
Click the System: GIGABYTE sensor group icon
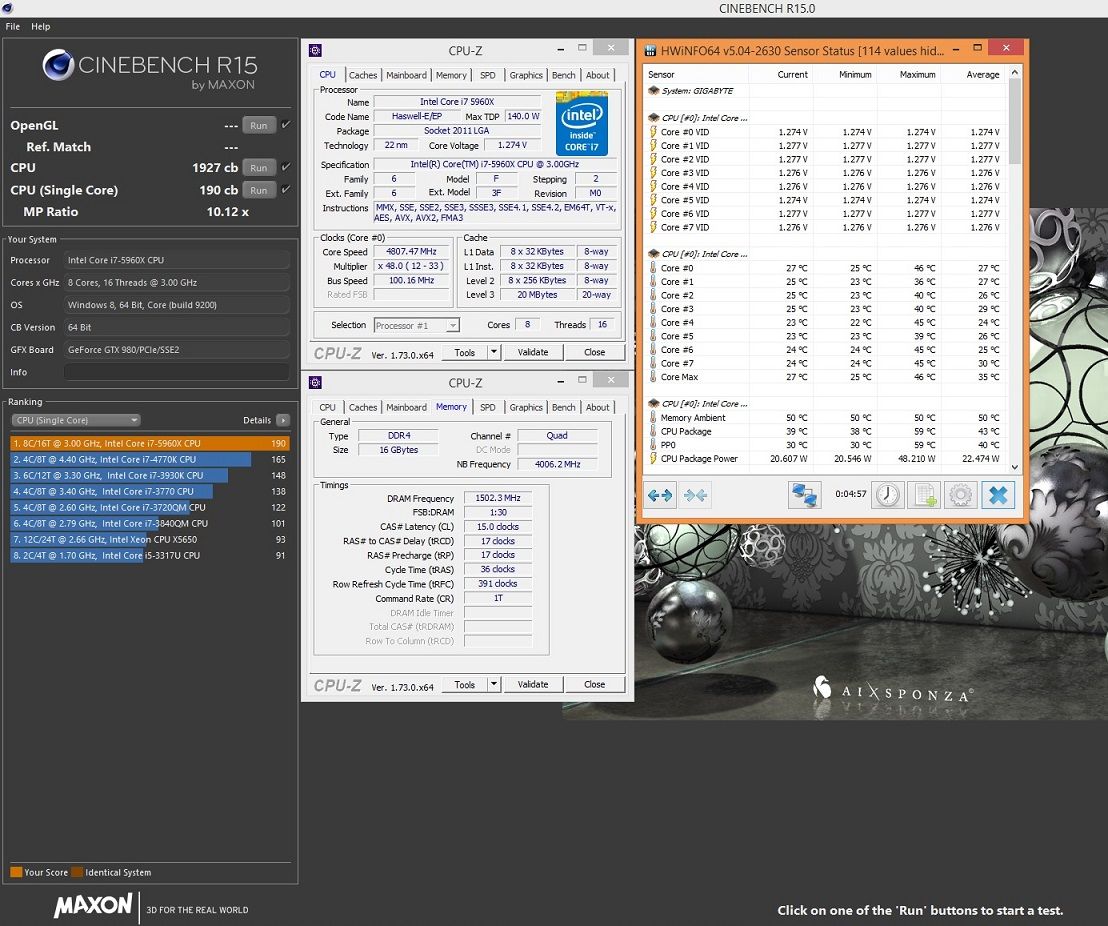tap(654, 90)
